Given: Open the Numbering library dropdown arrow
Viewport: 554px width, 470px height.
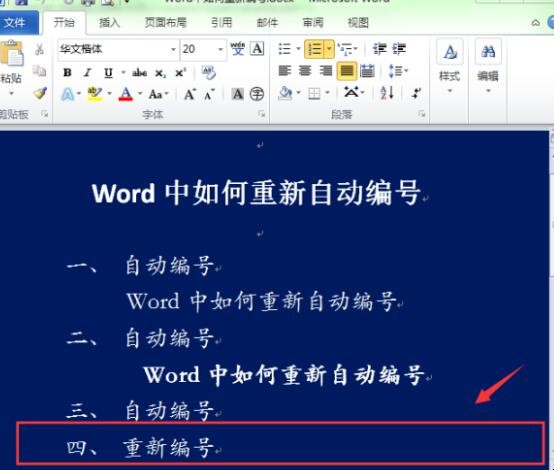Looking at the screenshot, I should coord(329,49).
